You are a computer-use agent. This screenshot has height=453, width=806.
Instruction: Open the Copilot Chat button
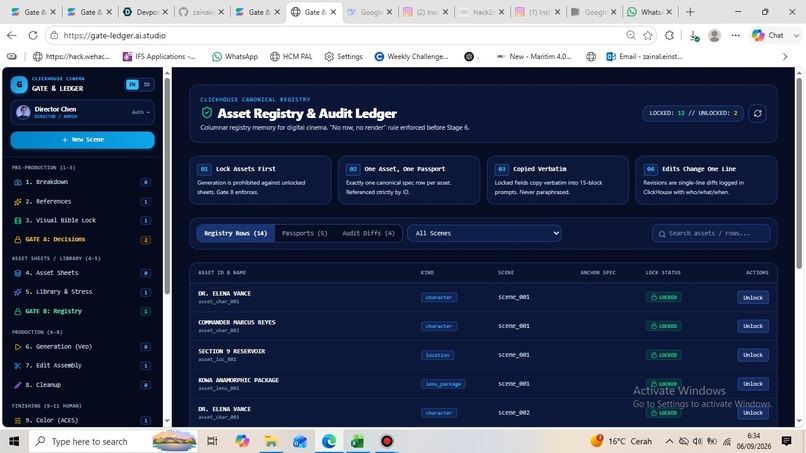768,35
